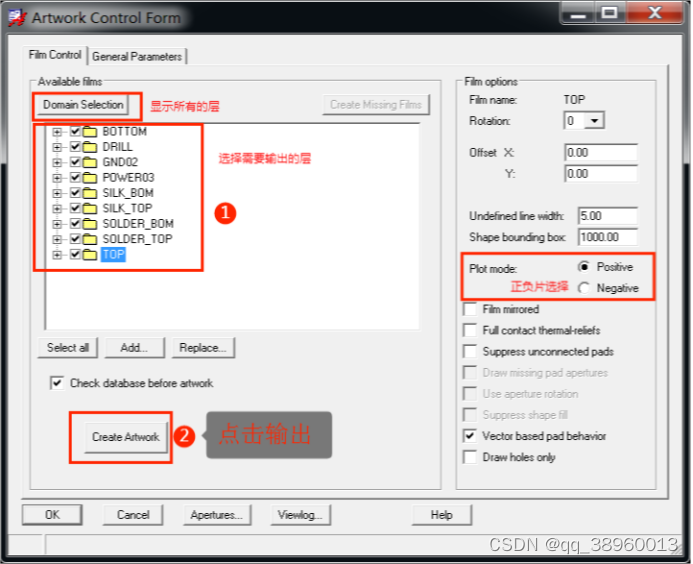
Task: Click the SILK_TOP film folder icon
Action: 89,209
